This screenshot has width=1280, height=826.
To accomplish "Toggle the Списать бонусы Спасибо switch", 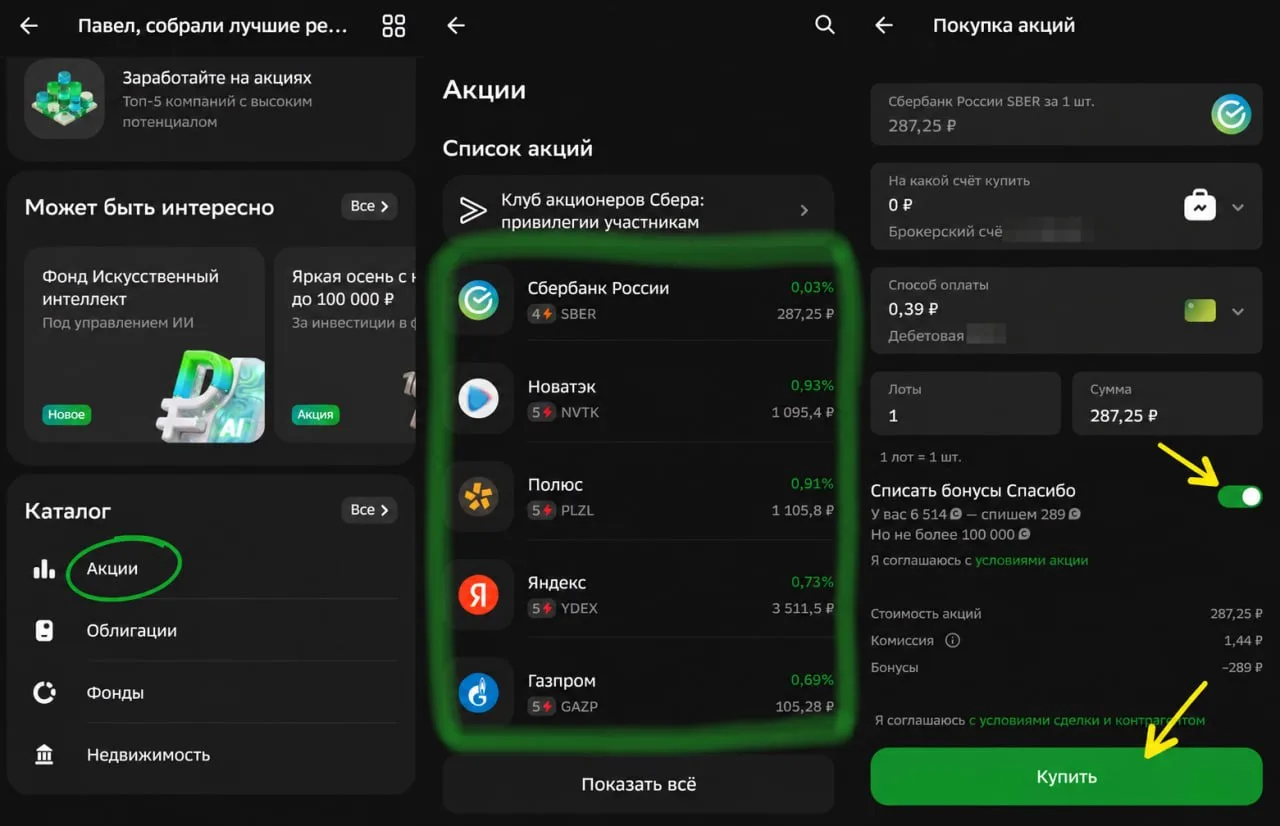I will pos(1240,495).
